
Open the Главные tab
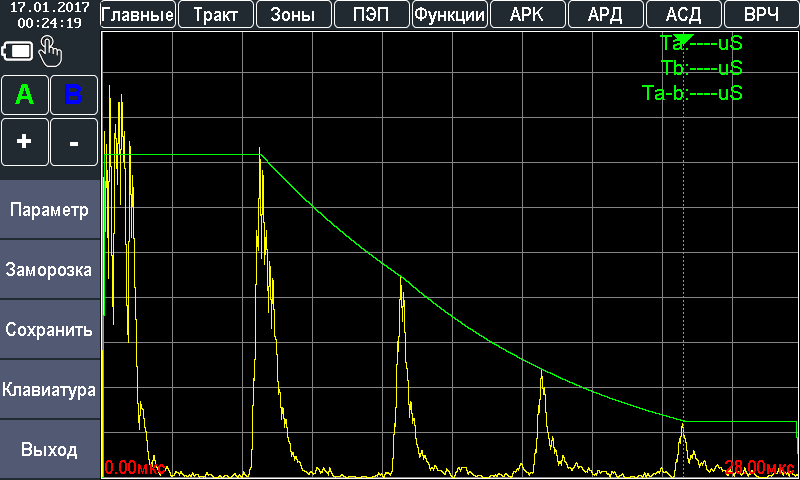point(139,15)
